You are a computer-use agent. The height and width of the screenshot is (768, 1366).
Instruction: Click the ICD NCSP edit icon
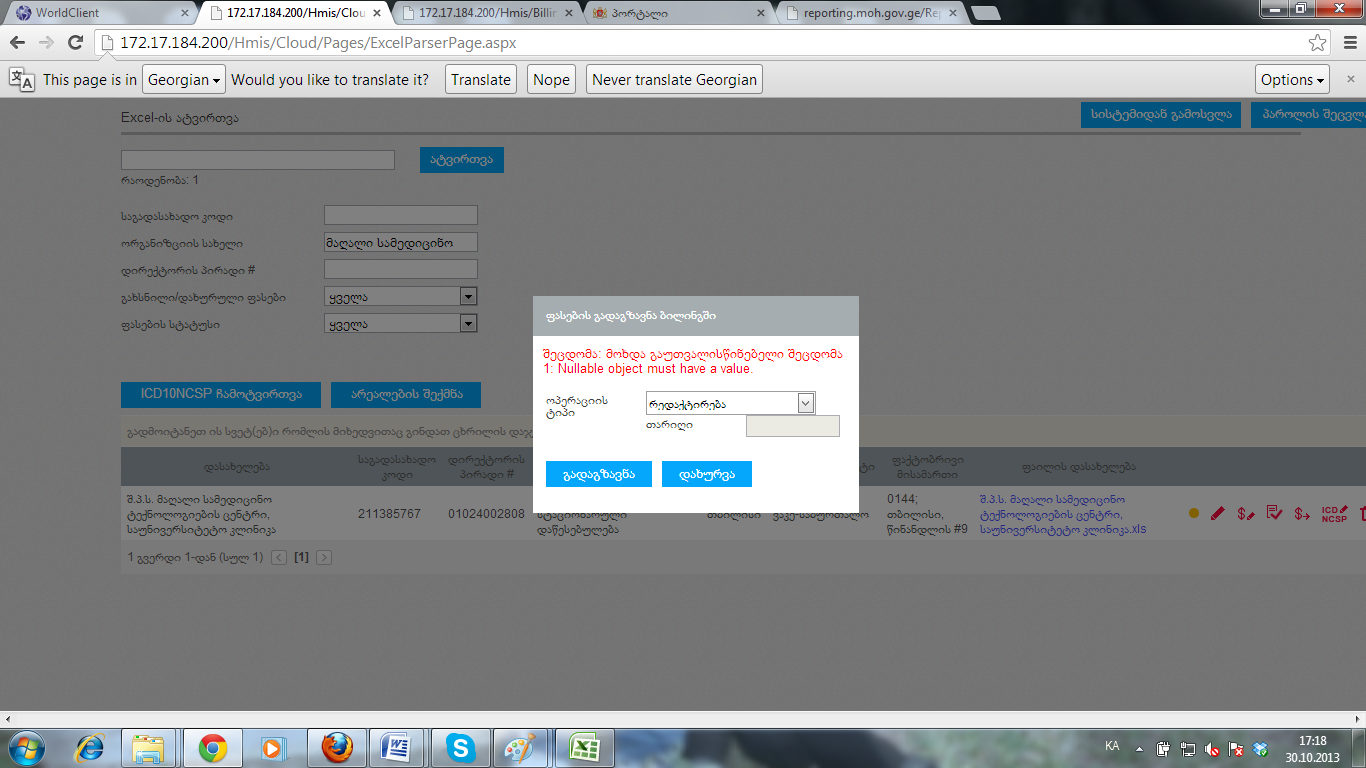point(1334,513)
